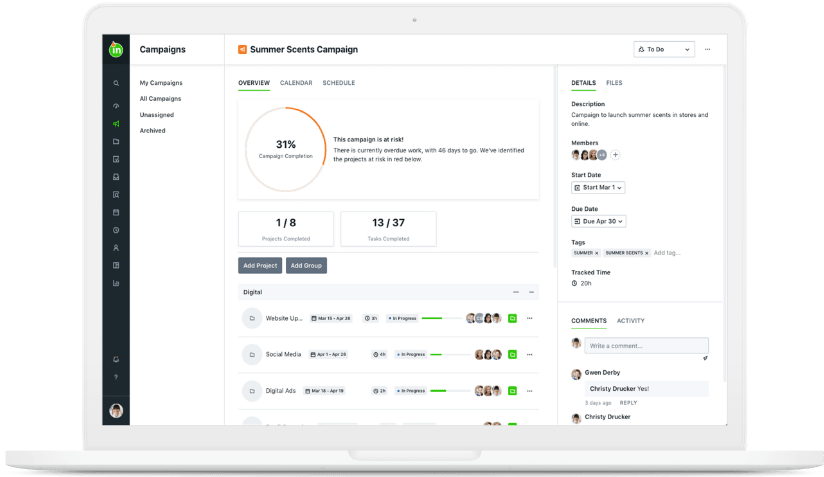Collapse the Digital group with last dash
This screenshot has height=477, width=824.
(531, 292)
